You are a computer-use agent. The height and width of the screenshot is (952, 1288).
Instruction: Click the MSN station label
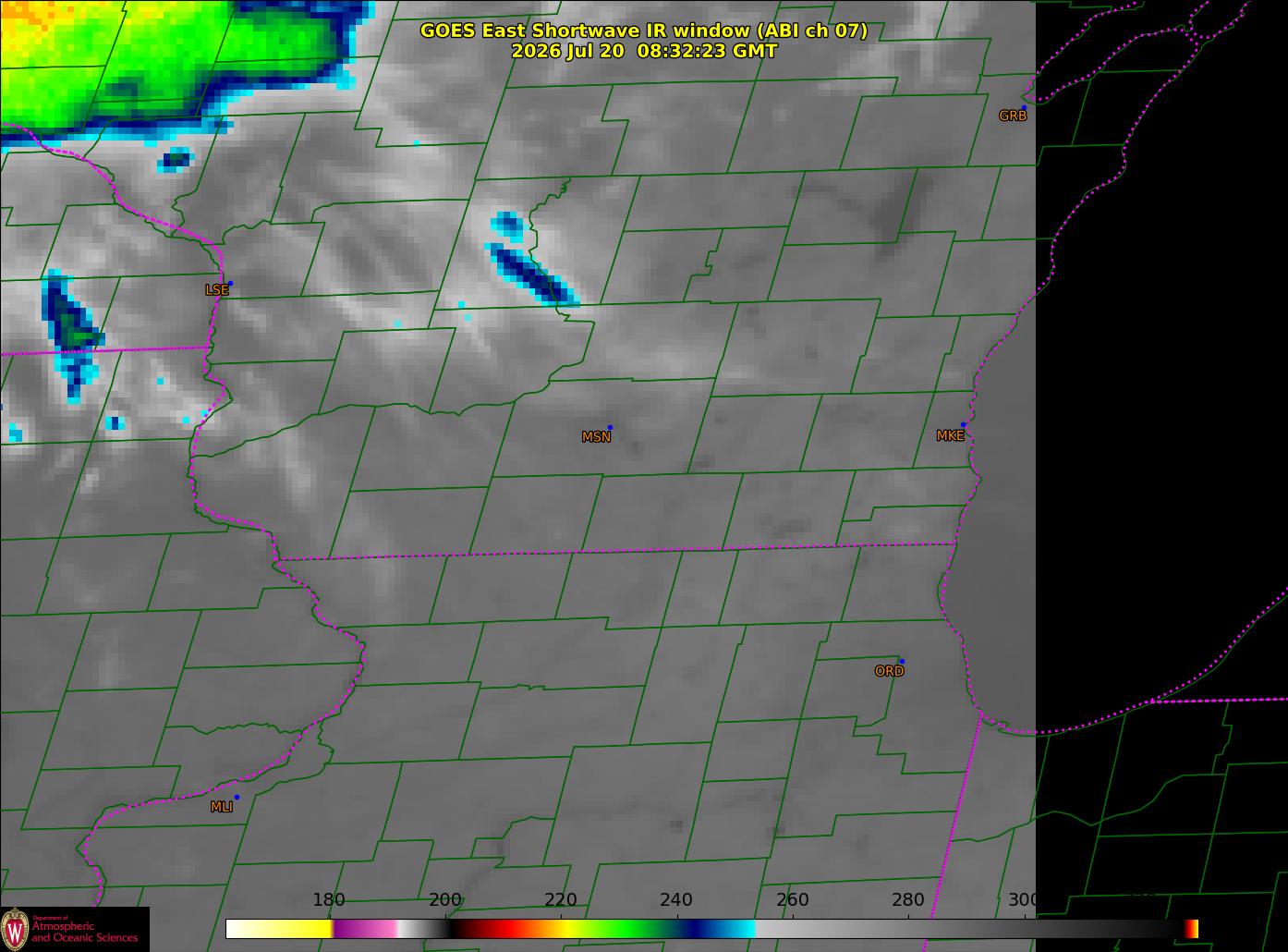[x=596, y=437]
